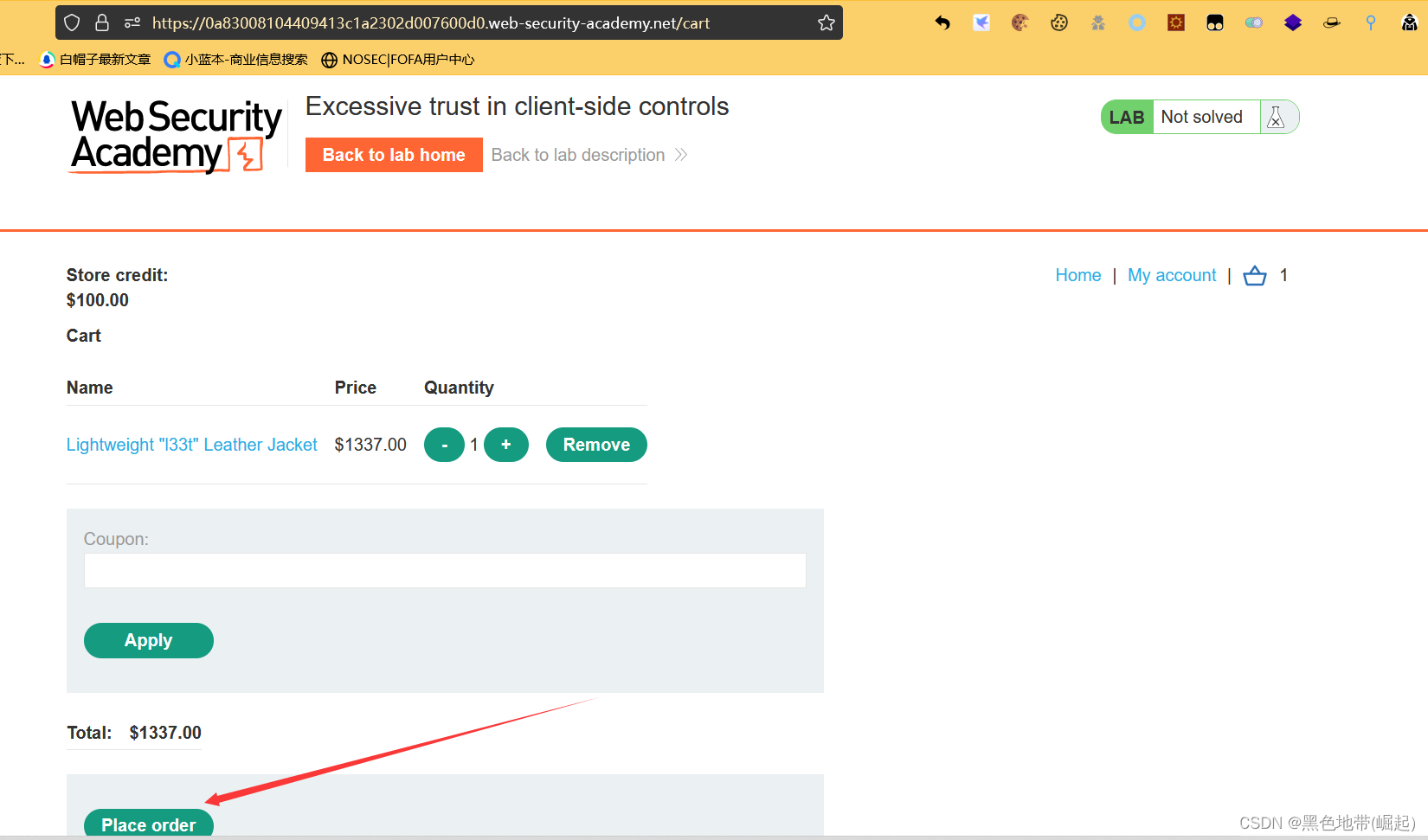Click the LAB Not solved status badge
Screen dimensions: 1428x840
click(1200, 117)
